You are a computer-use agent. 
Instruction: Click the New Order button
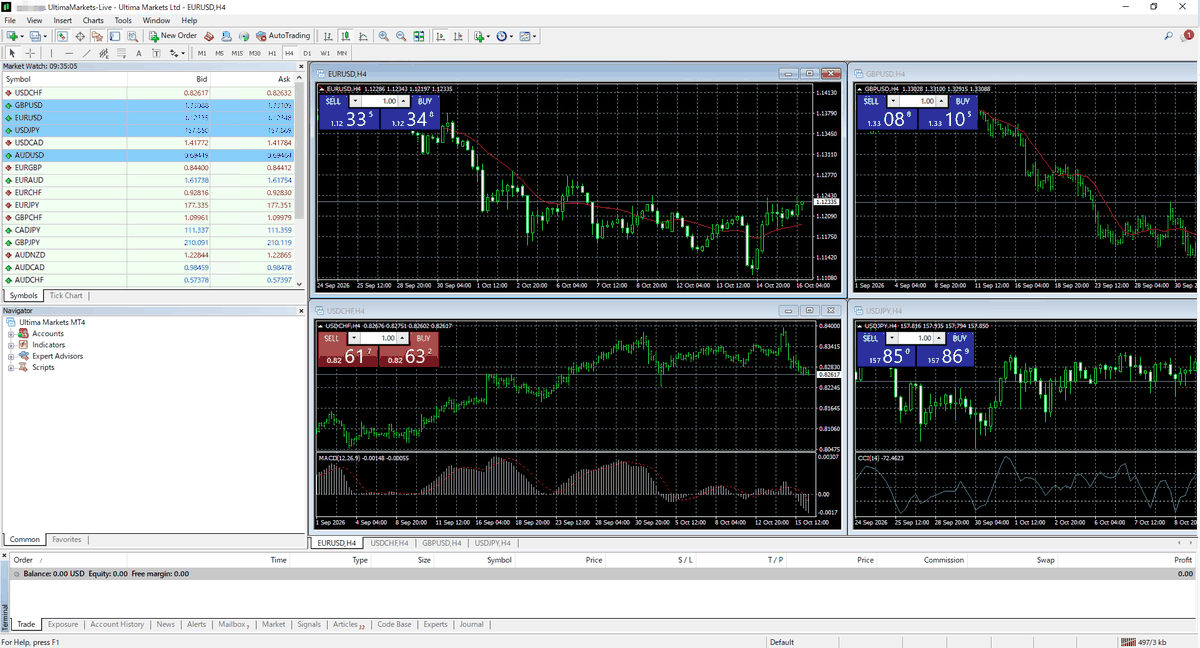173,36
